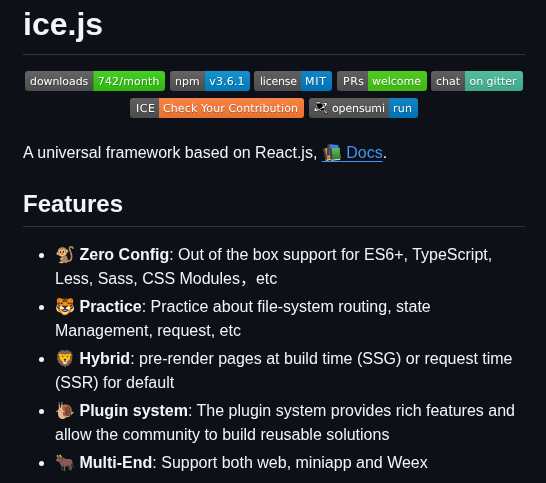Click the ox emoji before Multi-End
The height and width of the screenshot is (483, 546).
tap(65, 462)
